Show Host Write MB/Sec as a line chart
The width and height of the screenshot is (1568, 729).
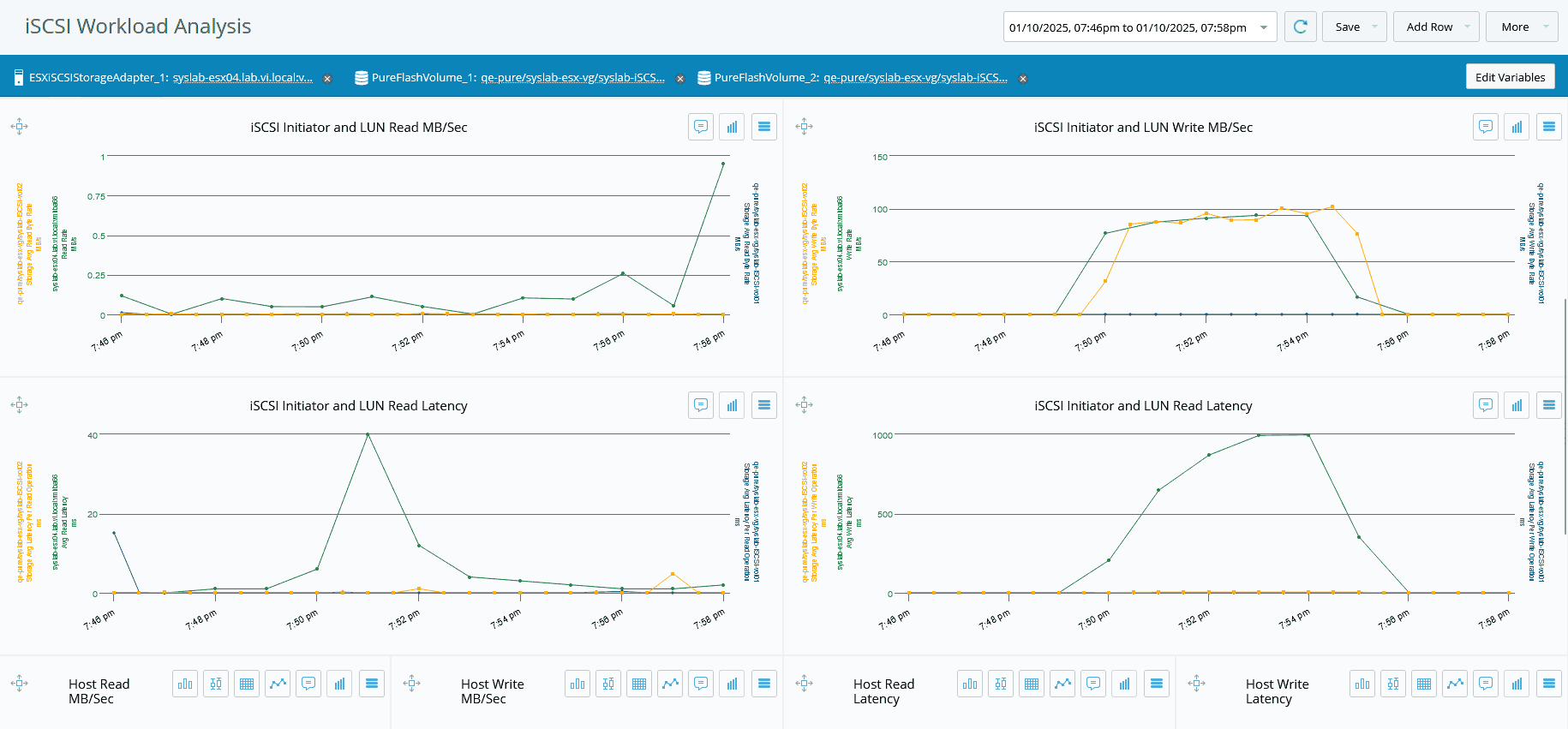670,684
